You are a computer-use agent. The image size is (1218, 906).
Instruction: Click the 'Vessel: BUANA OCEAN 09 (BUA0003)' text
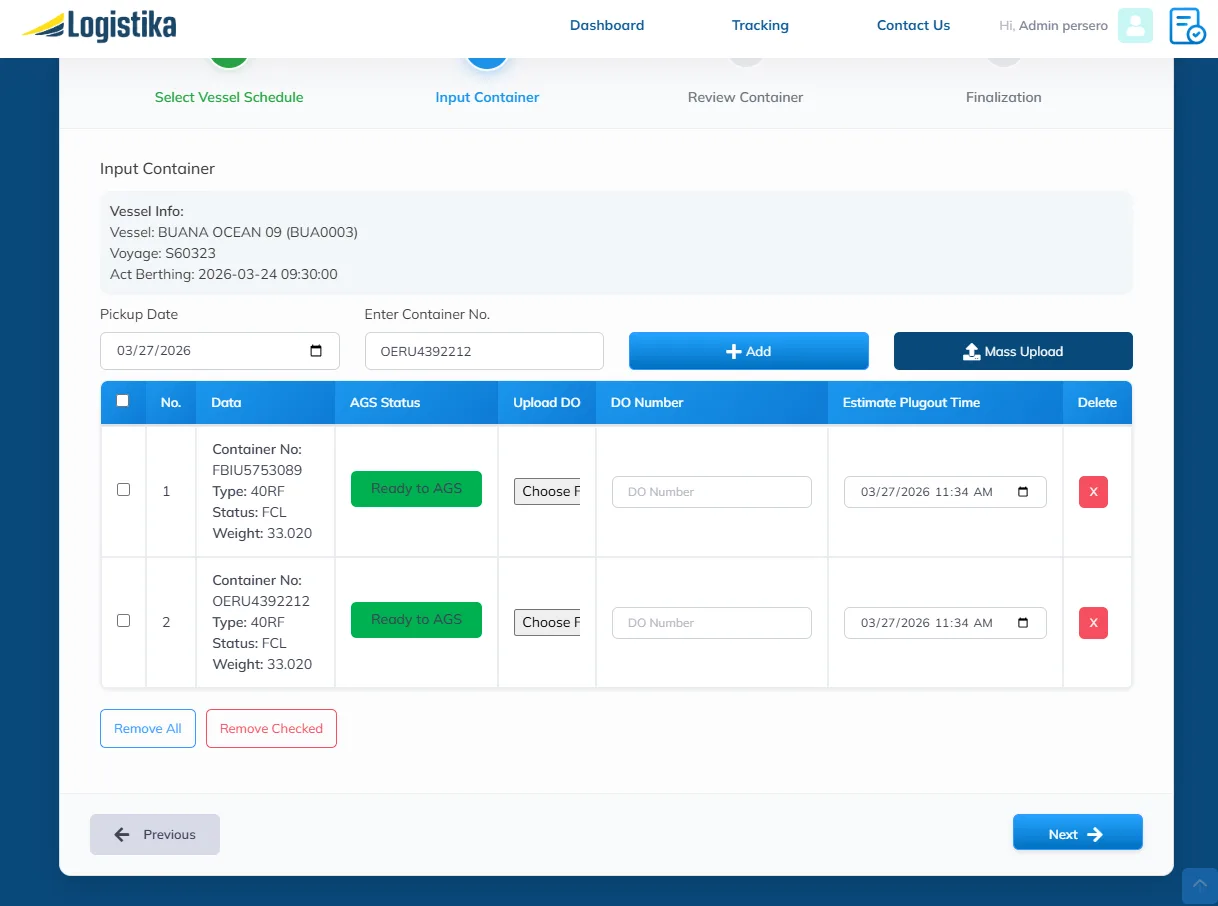point(234,232)
